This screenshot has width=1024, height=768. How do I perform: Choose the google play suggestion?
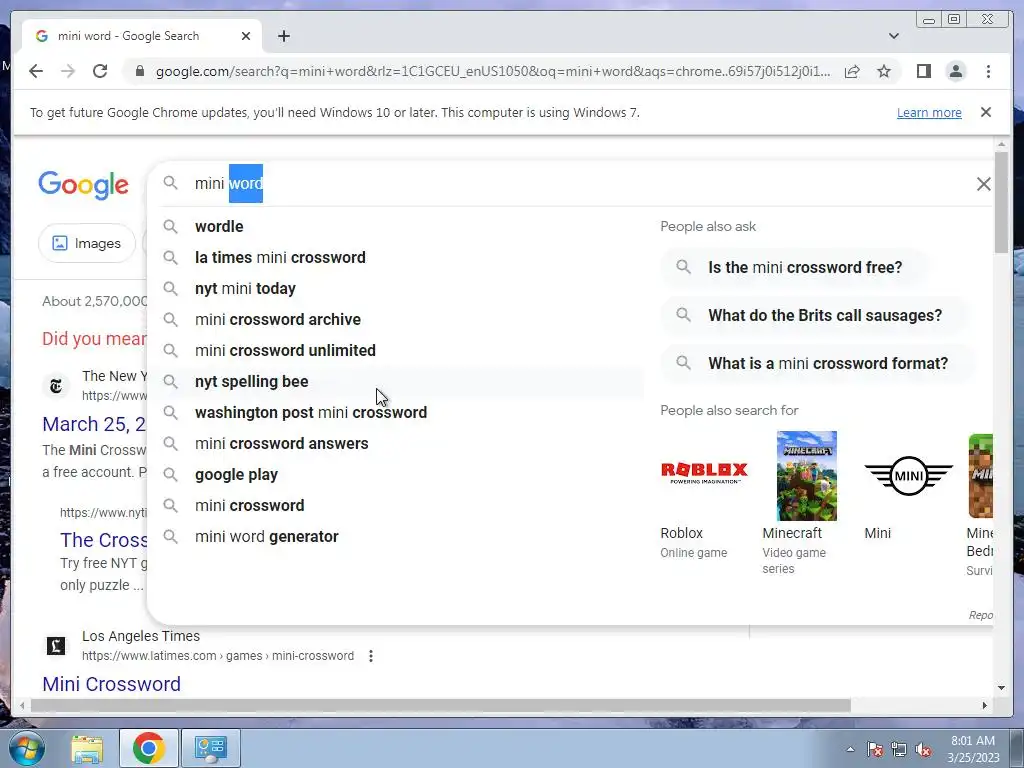pyautogui.click(x=398, y=475)
